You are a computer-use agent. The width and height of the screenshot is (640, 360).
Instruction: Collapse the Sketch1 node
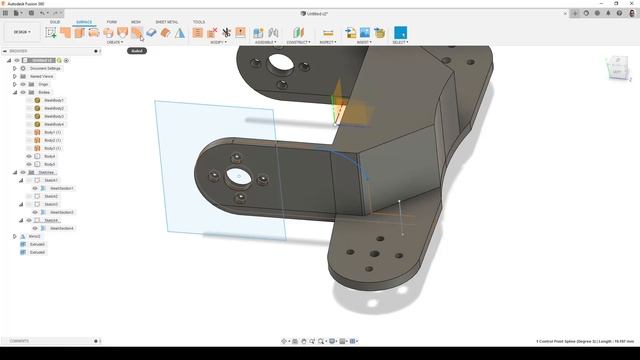pos(21,180)
